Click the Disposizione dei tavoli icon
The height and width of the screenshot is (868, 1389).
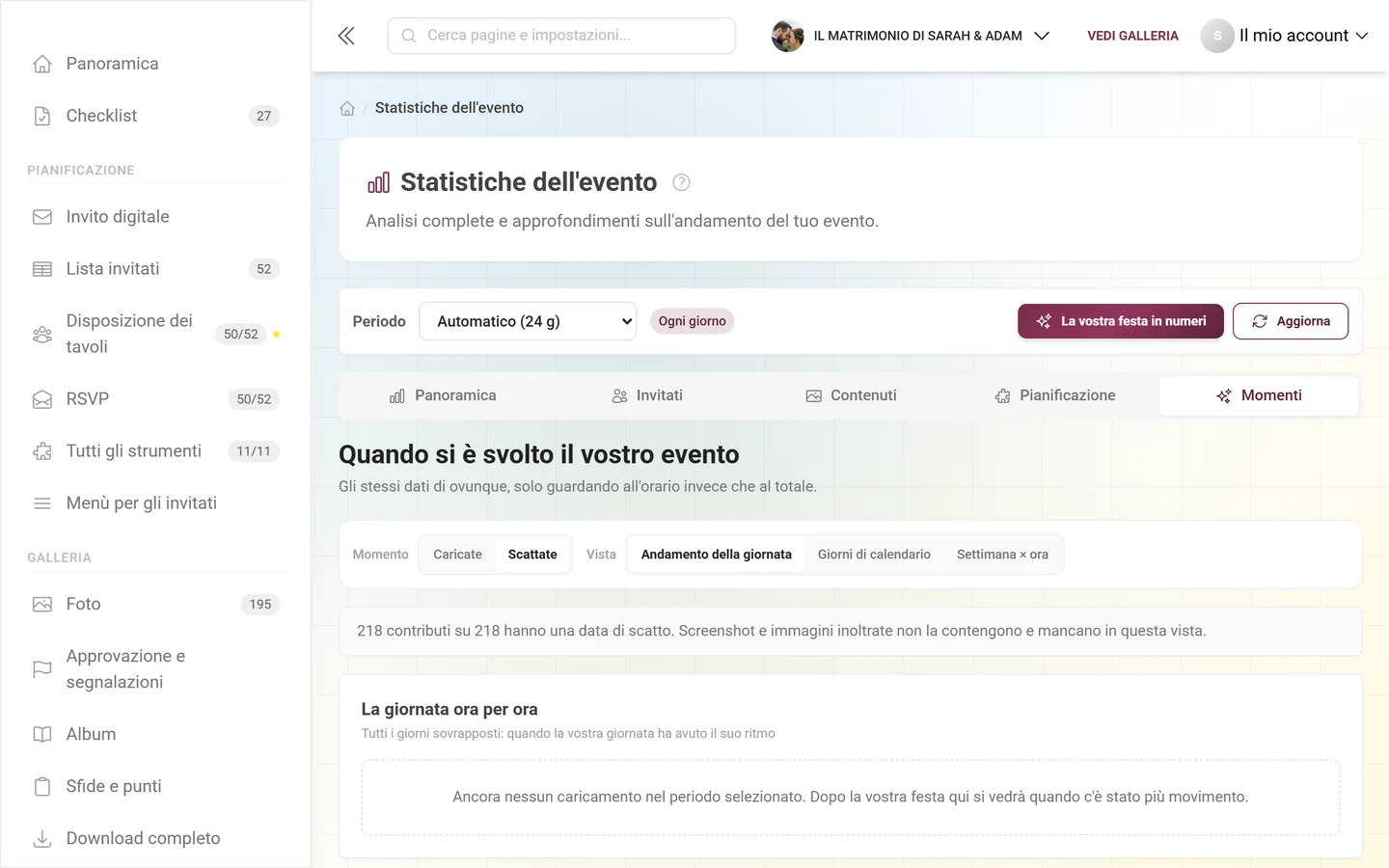click(42, 335)
